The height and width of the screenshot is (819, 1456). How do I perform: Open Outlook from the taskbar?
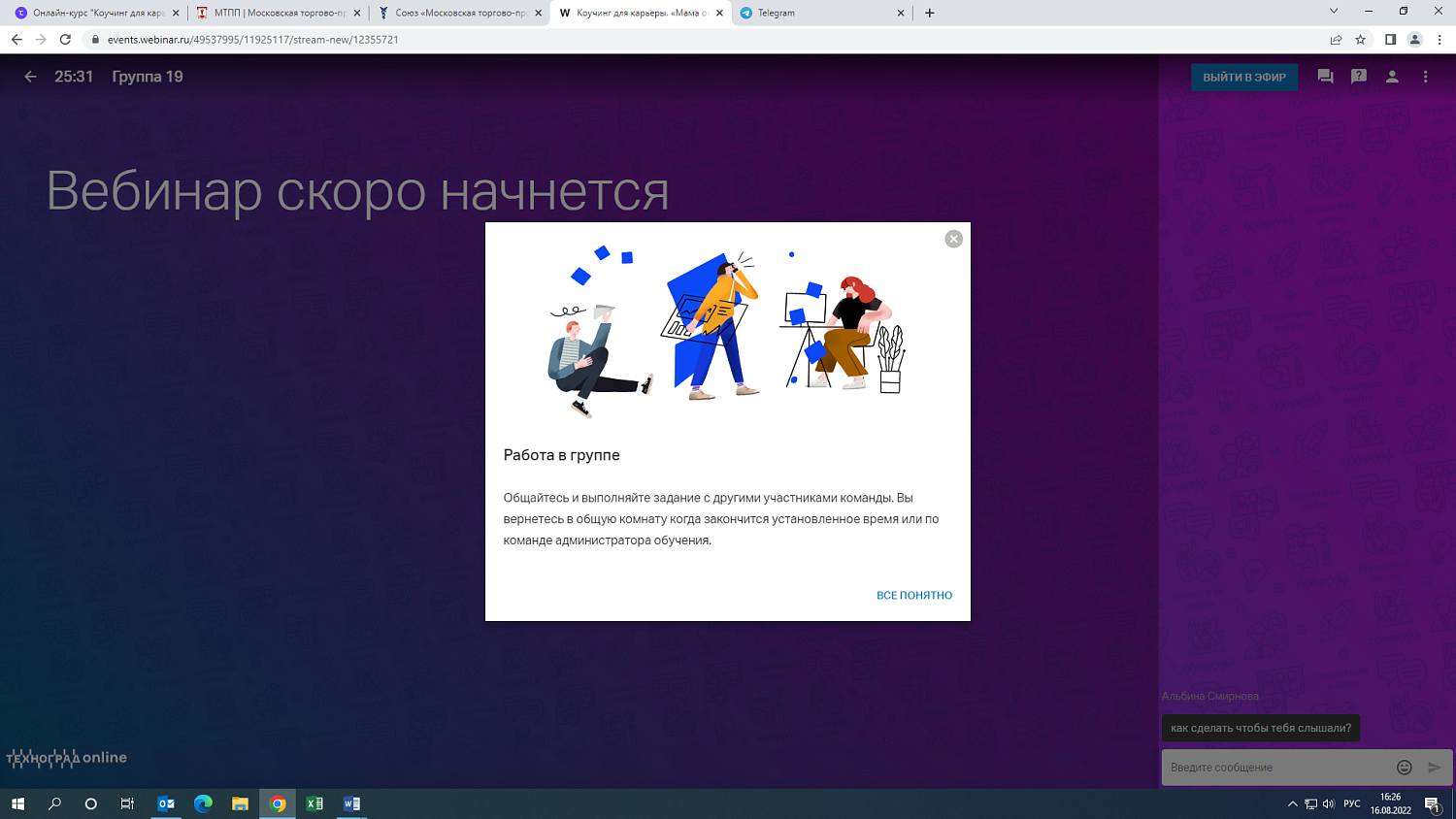165,803
